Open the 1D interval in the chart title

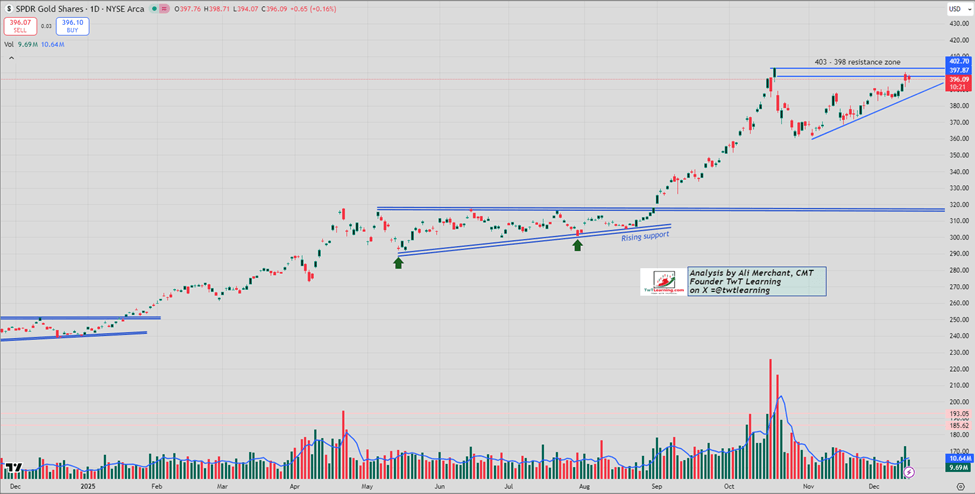(x=94, y=9)
